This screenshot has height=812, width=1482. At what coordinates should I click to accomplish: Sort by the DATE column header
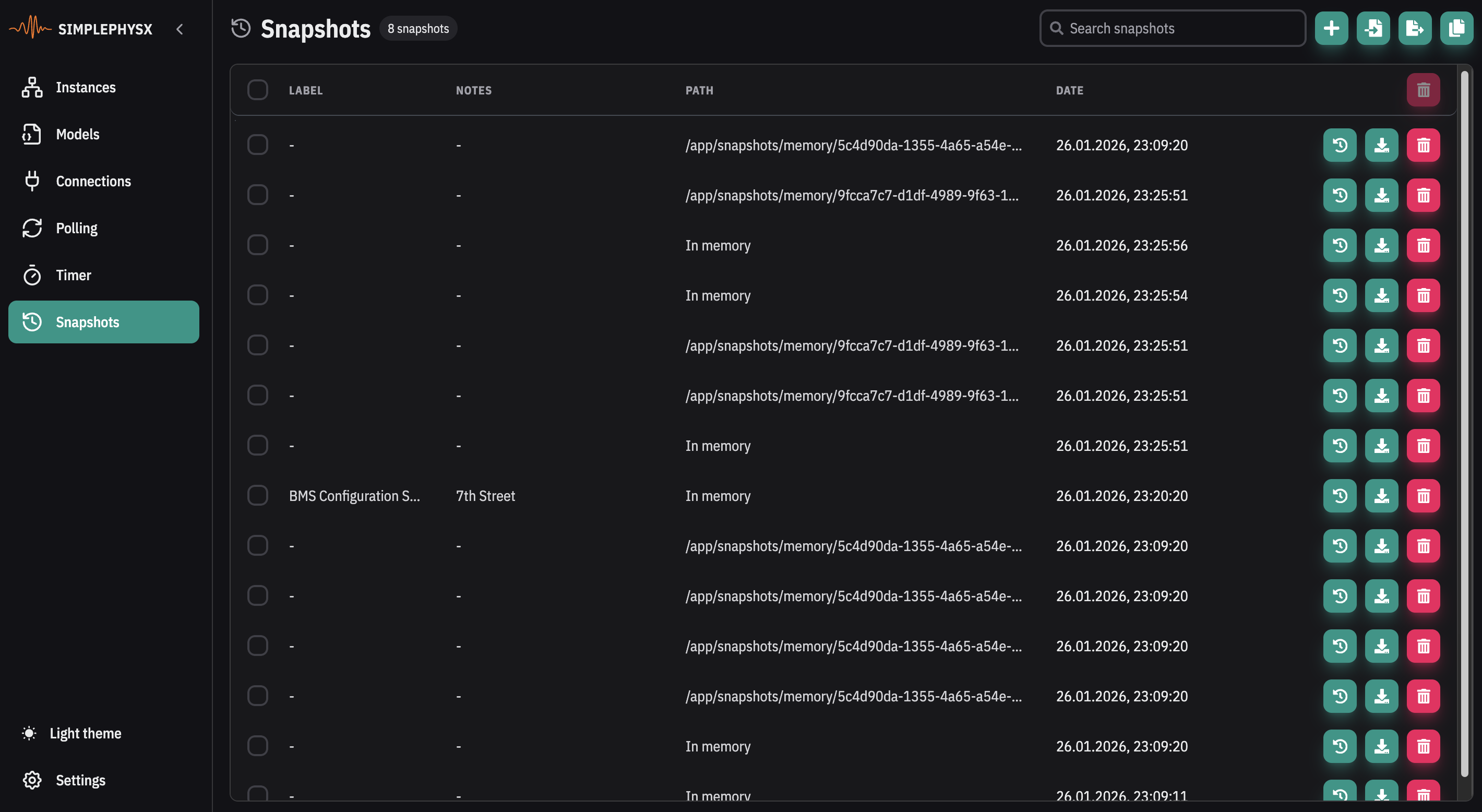point(1069,90)
